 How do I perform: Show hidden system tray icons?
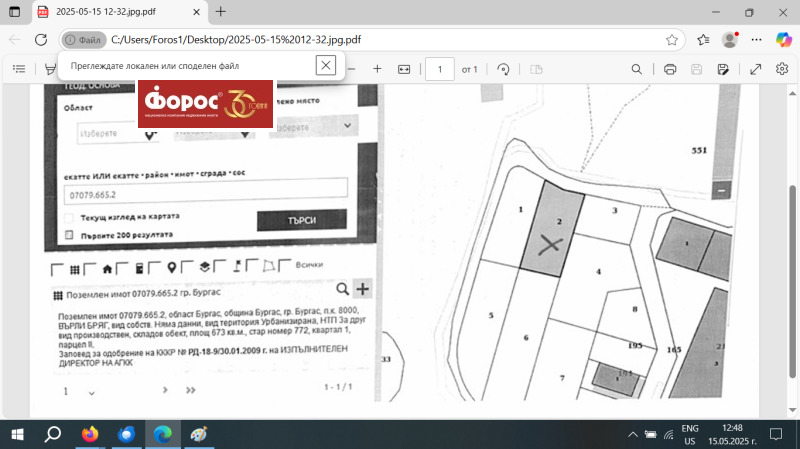[x=632, y=435]
